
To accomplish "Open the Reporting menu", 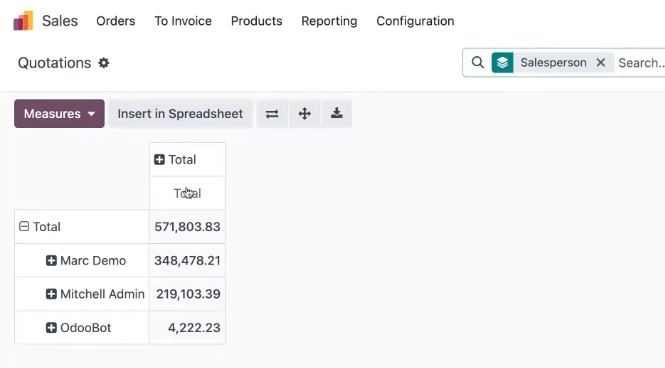I will (329, 21).
